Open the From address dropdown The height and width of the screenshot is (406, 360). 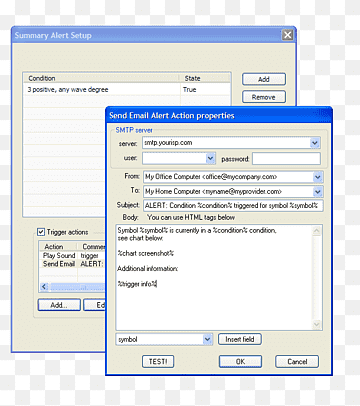(318, 177)
